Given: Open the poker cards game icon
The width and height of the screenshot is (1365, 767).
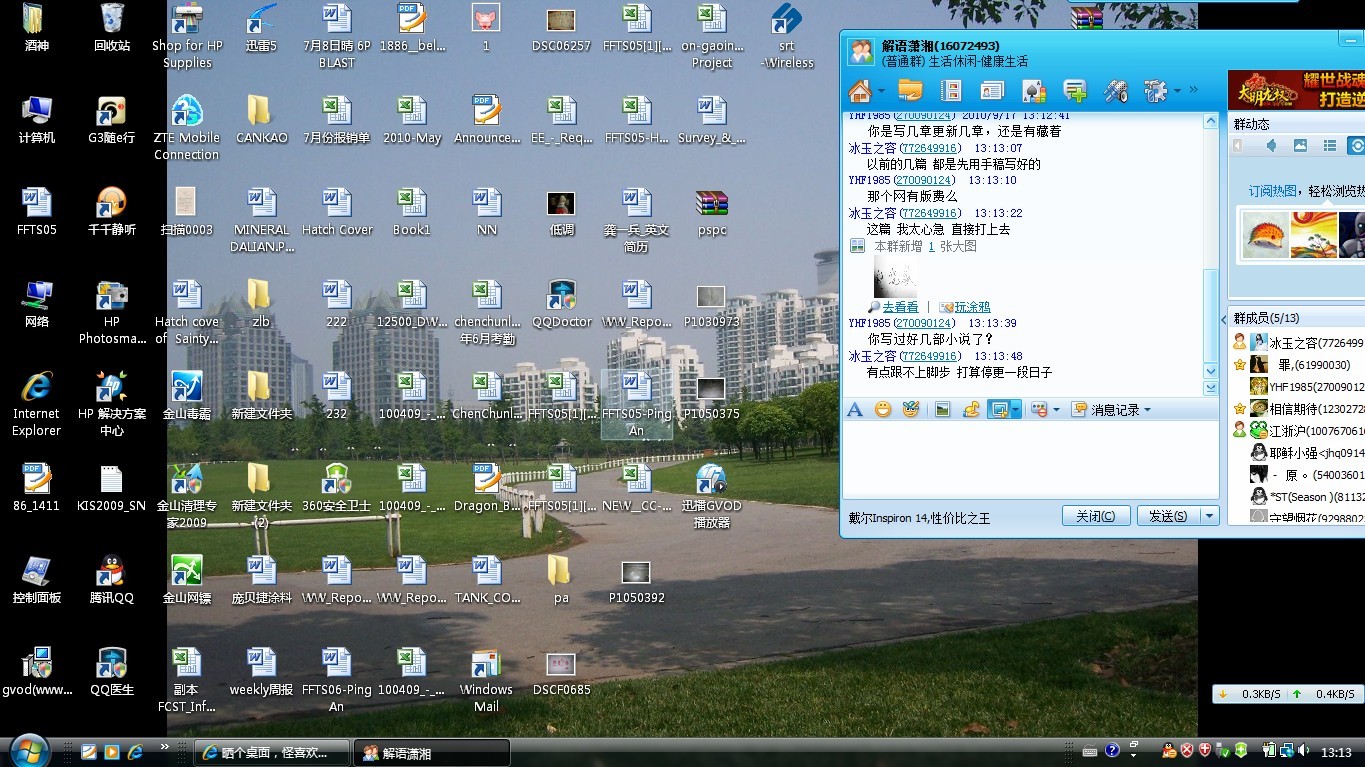Looking at the screenshot, I should click(x=1033, y=91).
